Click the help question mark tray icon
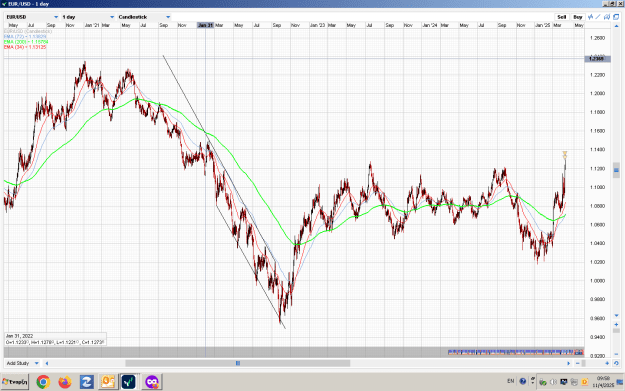The image size is (625, 391). [523, 381]
